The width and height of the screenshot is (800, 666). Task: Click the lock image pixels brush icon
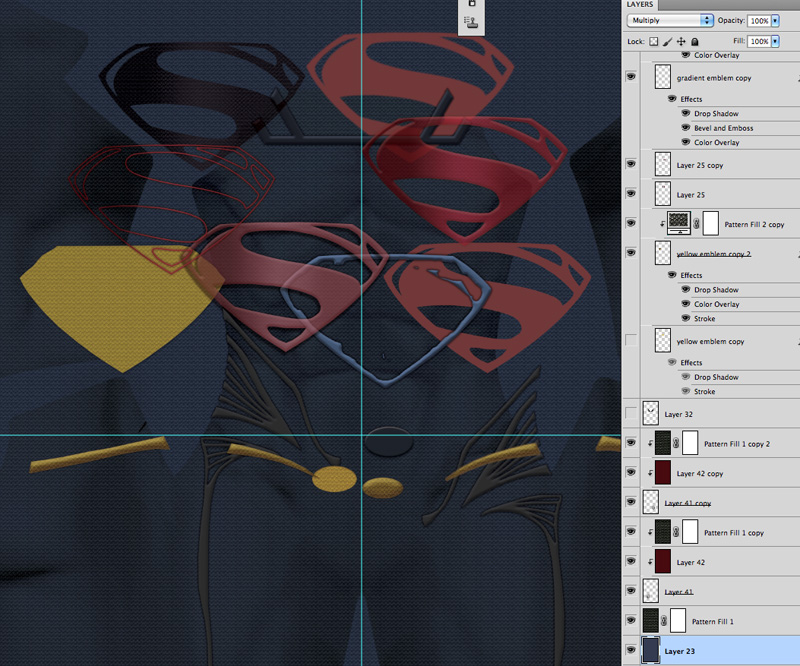[667, 41]
